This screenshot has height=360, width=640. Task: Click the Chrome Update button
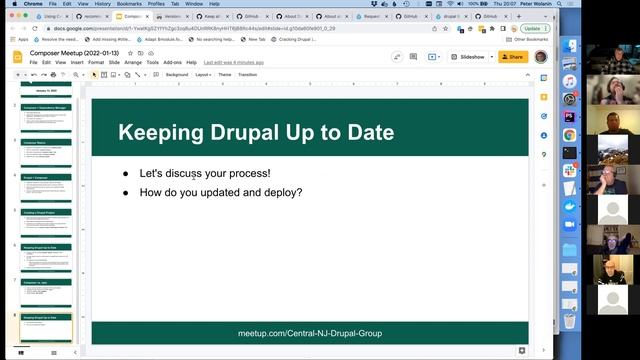(x=535, y=29)
